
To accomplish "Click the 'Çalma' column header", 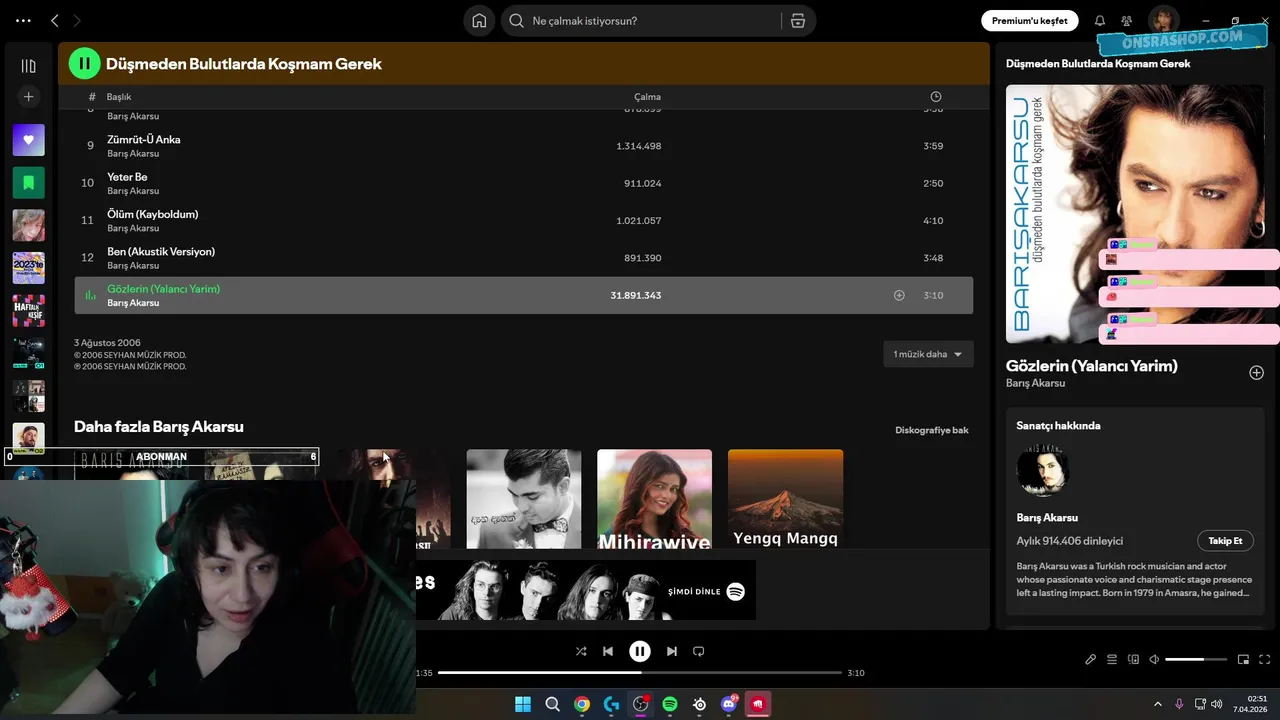I will point(647,97).
